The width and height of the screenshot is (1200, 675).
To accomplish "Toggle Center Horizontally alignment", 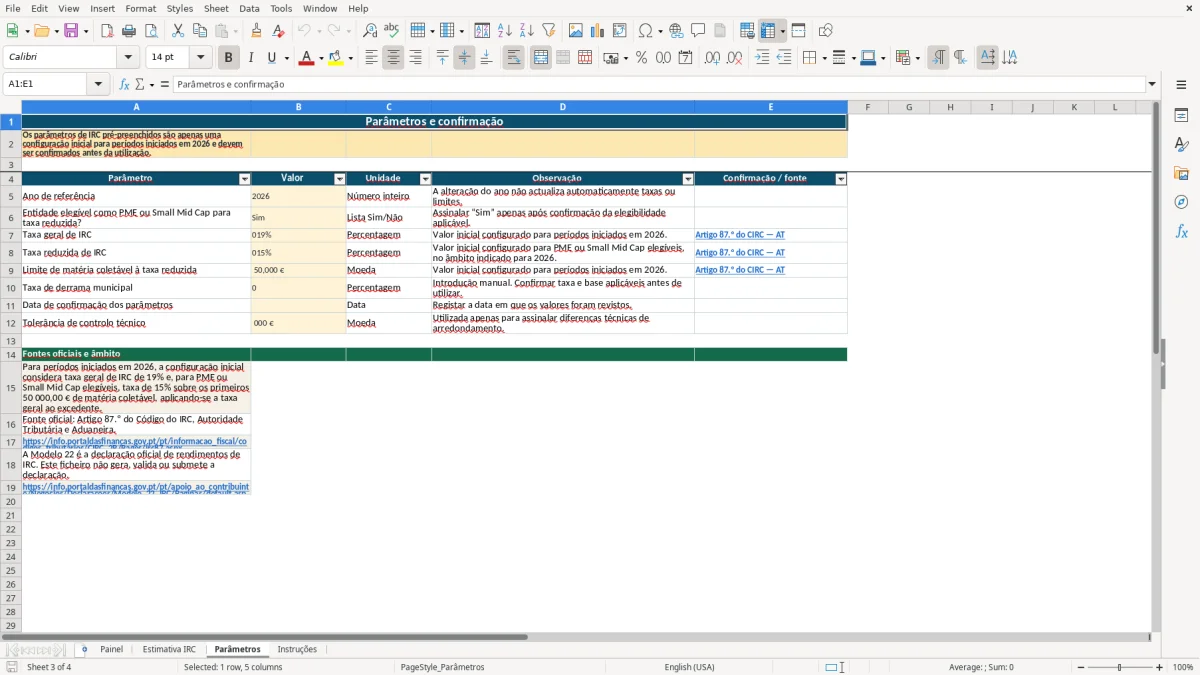I will coord(393,58).
